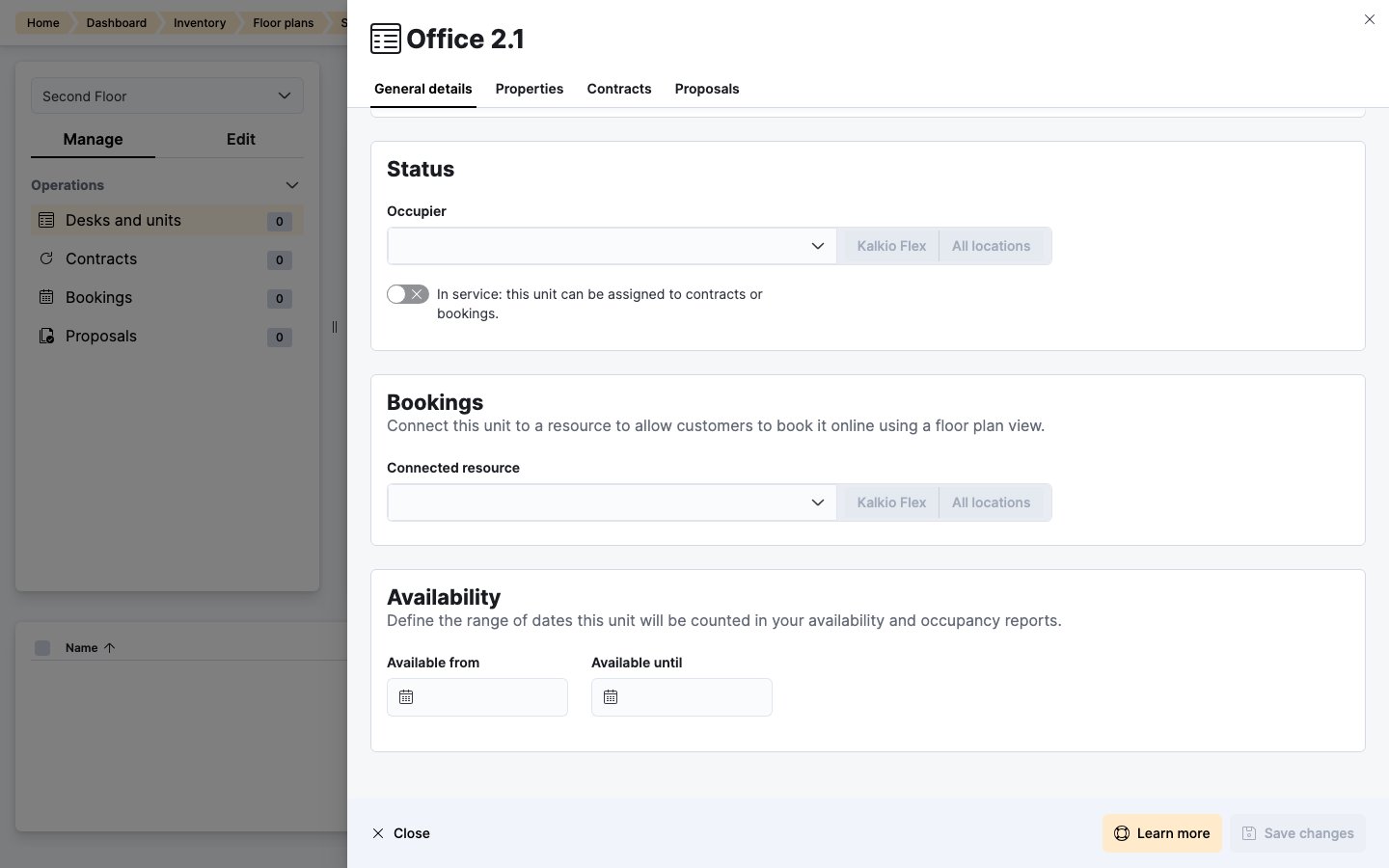Screen dimensions: 1389x868
Task: Select Desks and units in sidebar
Action: (167, 220)
